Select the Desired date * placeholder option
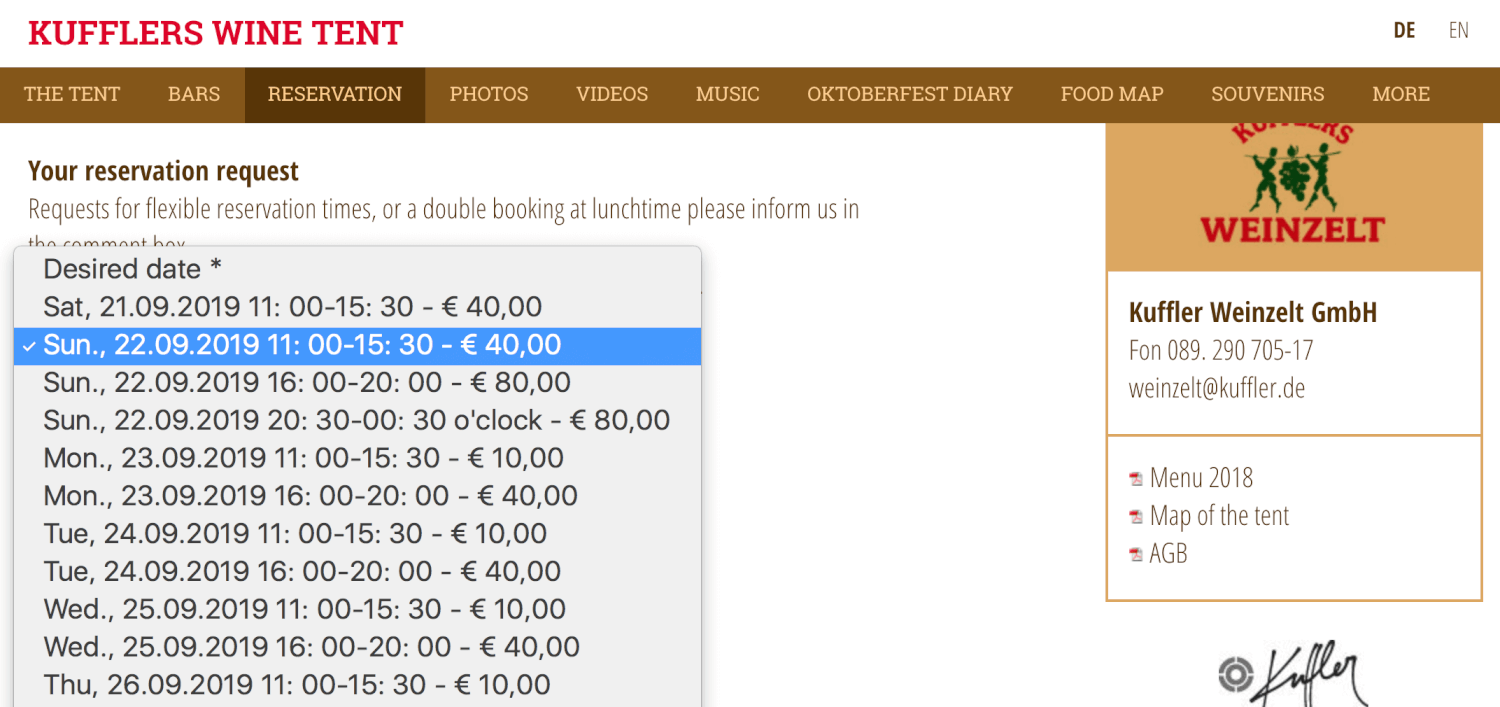The image size is (1500, 707). [x=357, y=269]
